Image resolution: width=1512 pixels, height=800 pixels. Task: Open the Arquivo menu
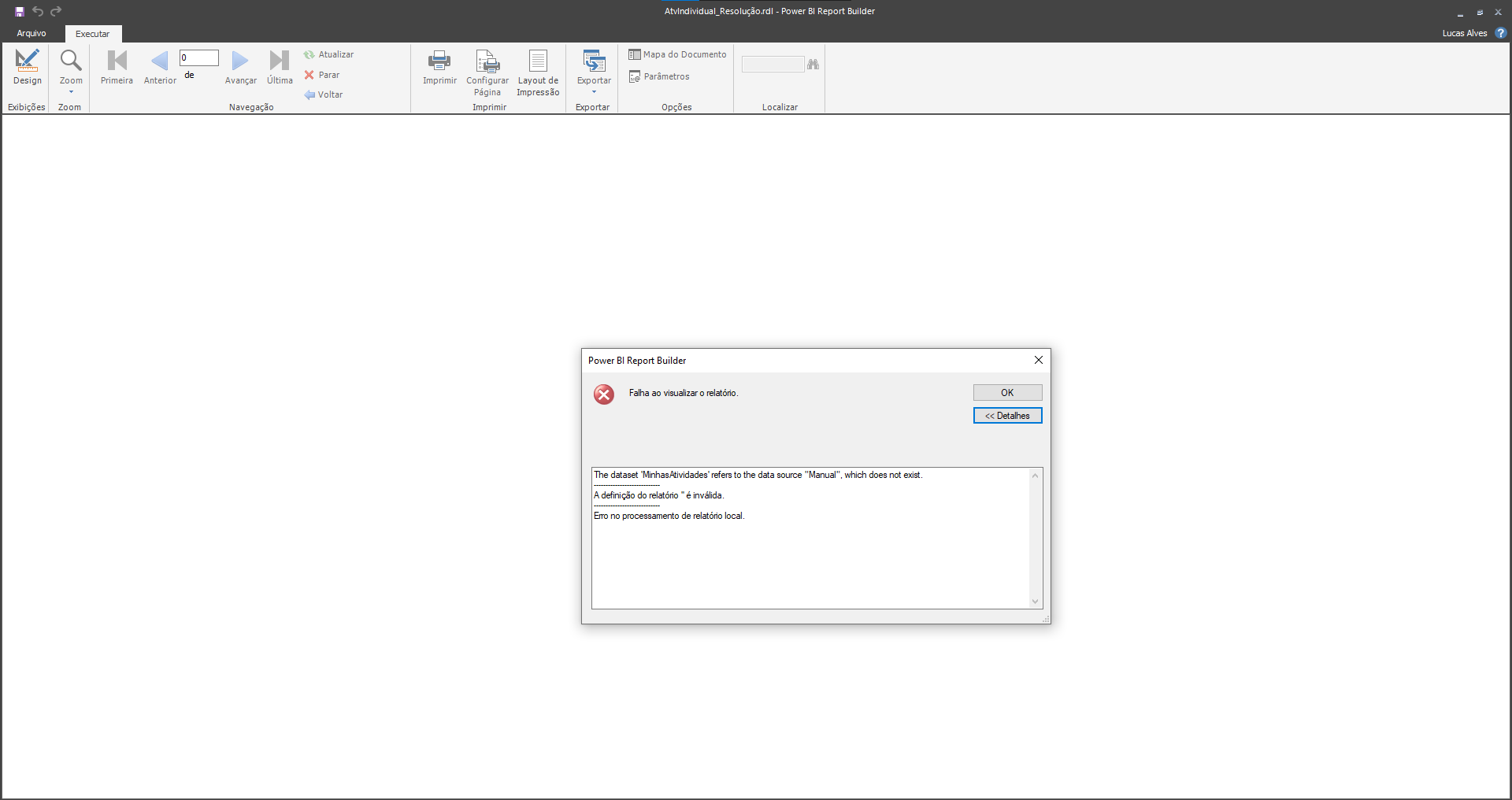31,33
